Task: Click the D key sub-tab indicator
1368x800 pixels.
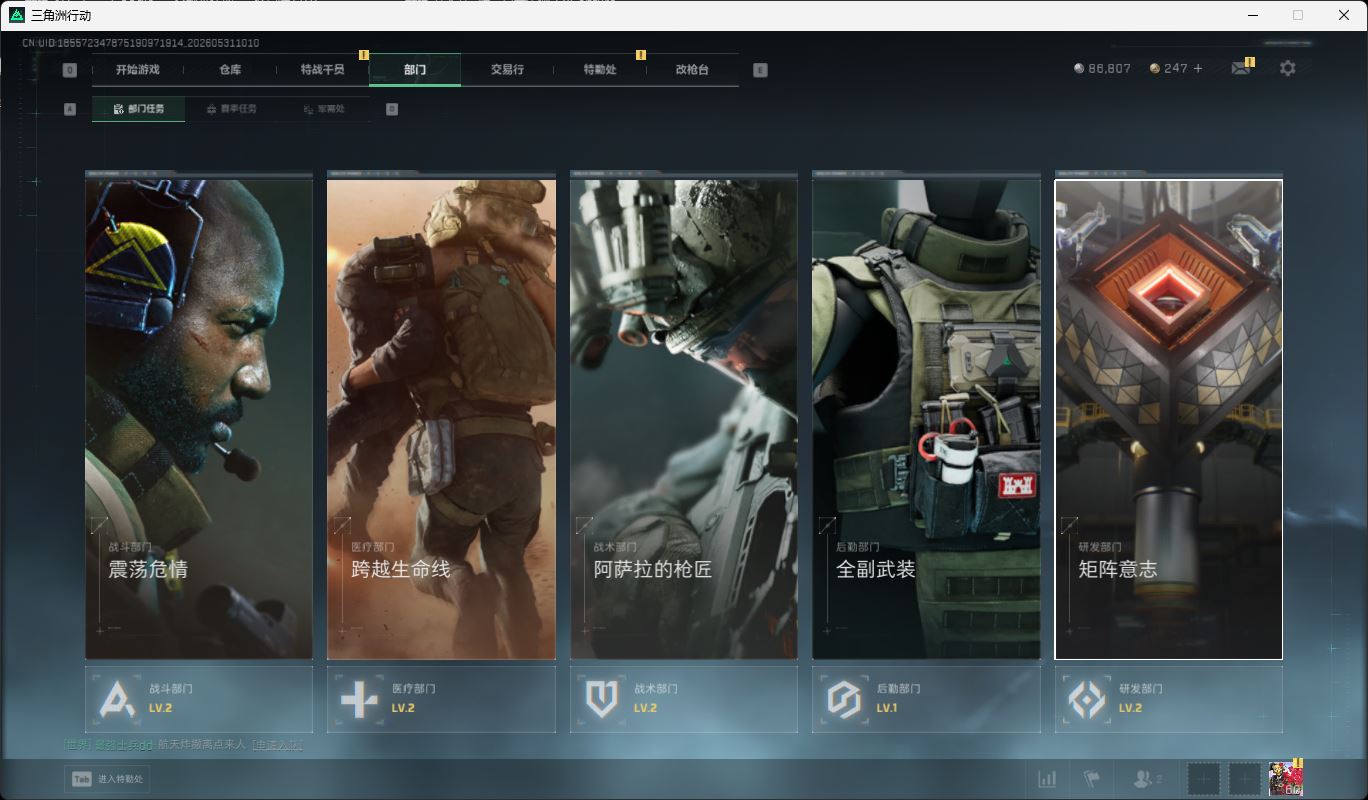Action: tap(391, 109)
